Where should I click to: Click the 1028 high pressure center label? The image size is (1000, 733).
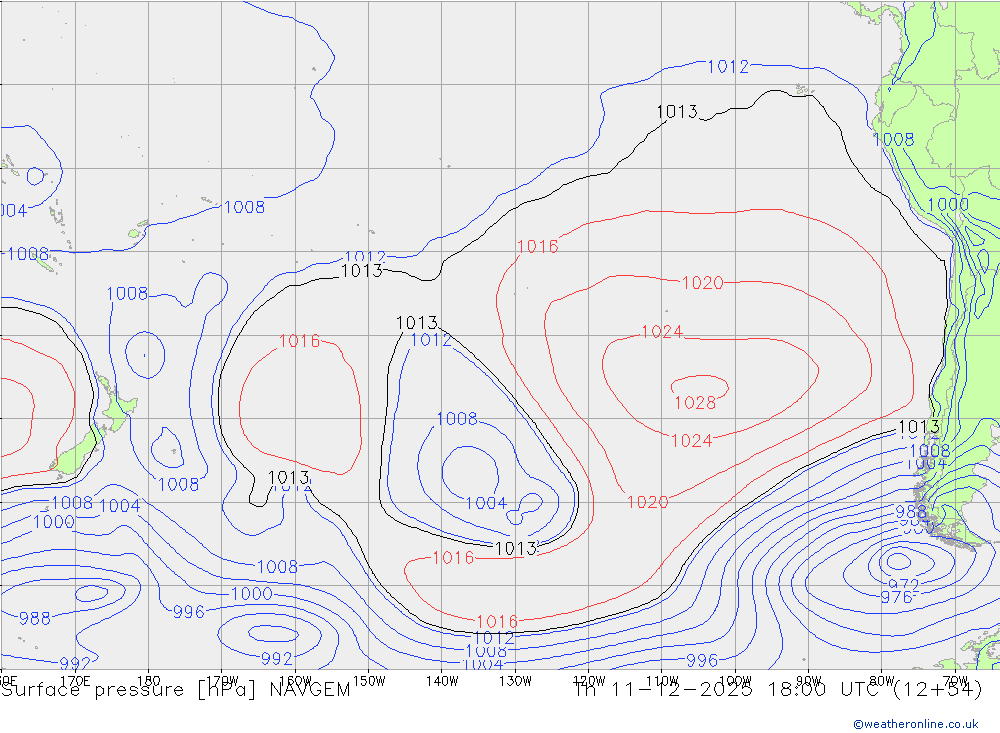(695, 403)
